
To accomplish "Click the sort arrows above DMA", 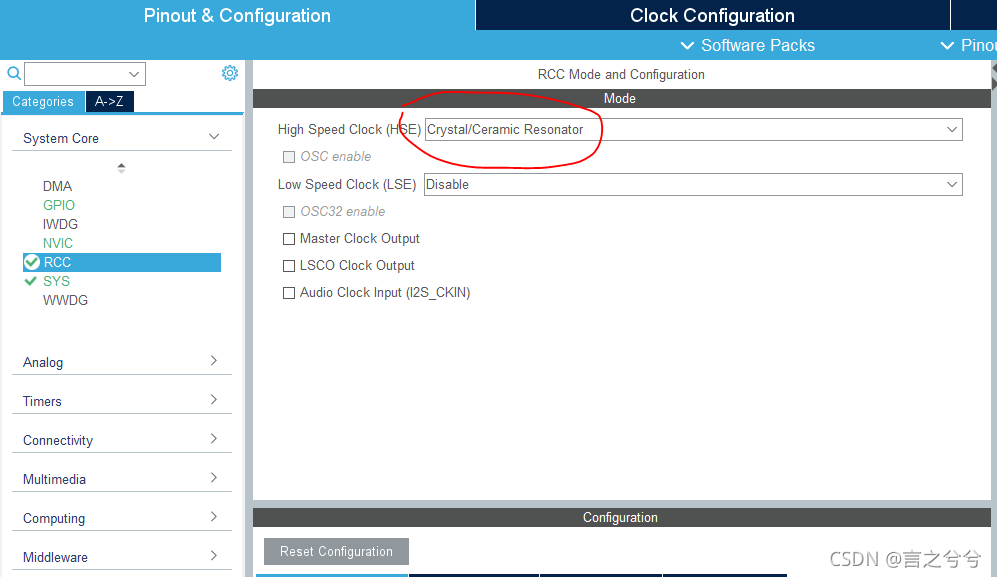I will (121, 168).
